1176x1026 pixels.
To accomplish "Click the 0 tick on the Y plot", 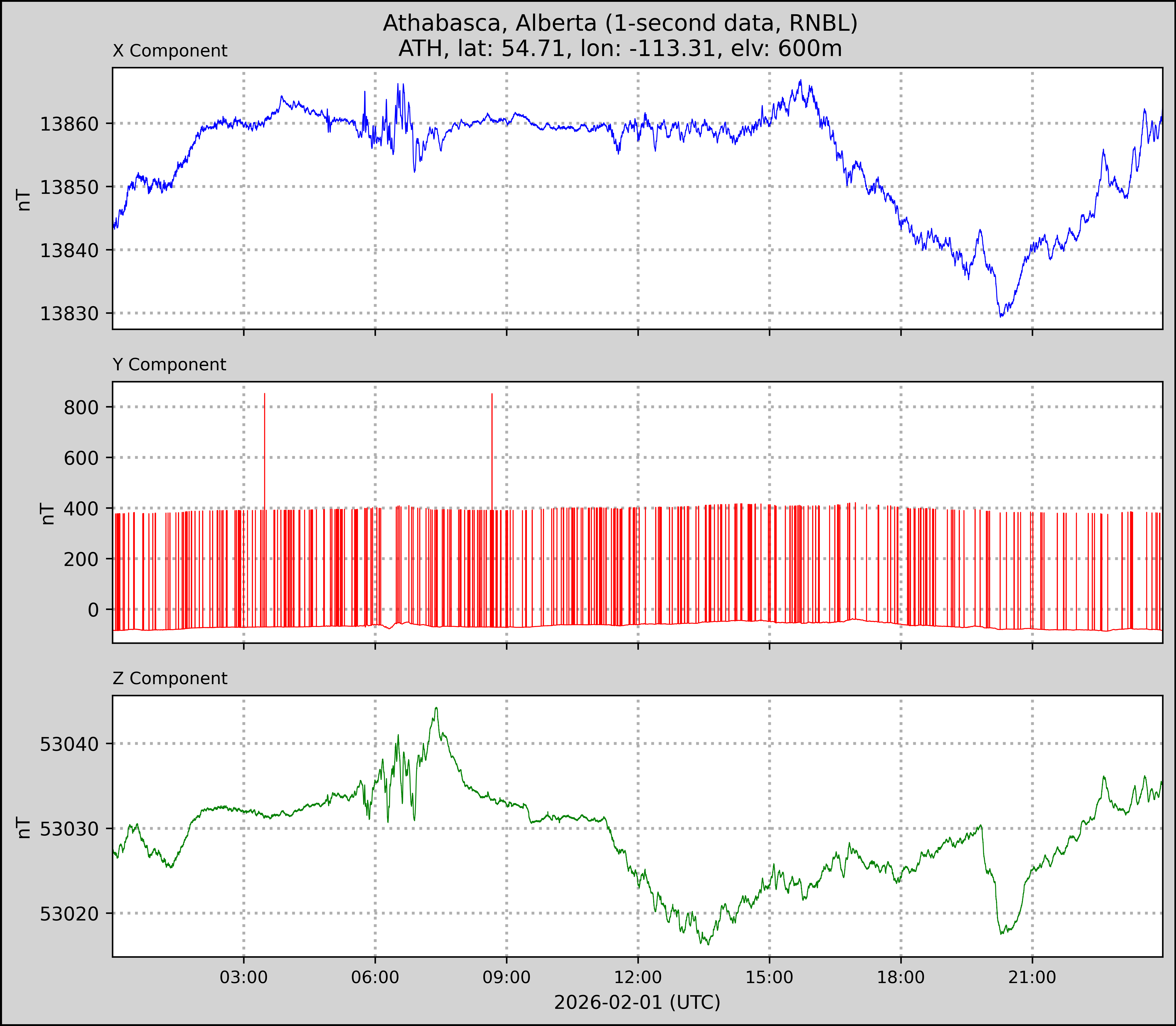I will [93, 610].
